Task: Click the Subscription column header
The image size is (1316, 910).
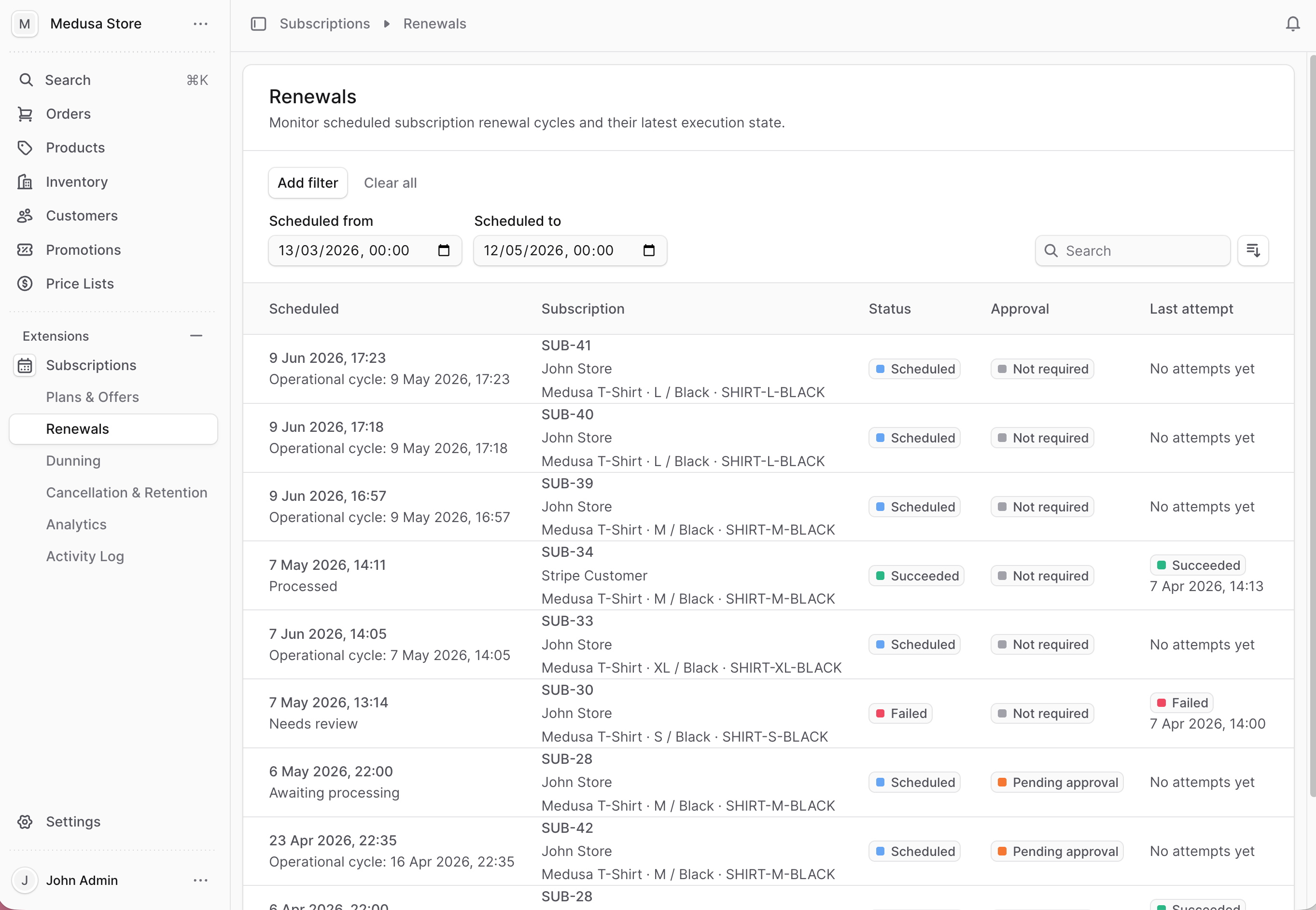Action: tap(583, 309)
